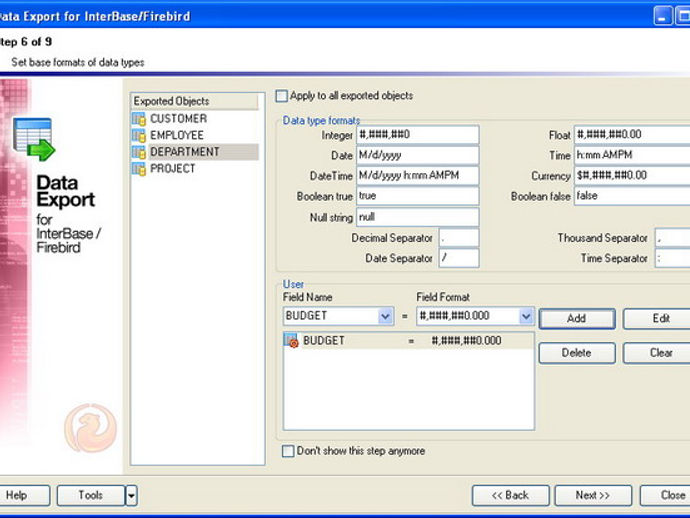Click the EMPLOYEE table icon
The height and width of the screenshot is (518, 690).
tap(139, 136)
